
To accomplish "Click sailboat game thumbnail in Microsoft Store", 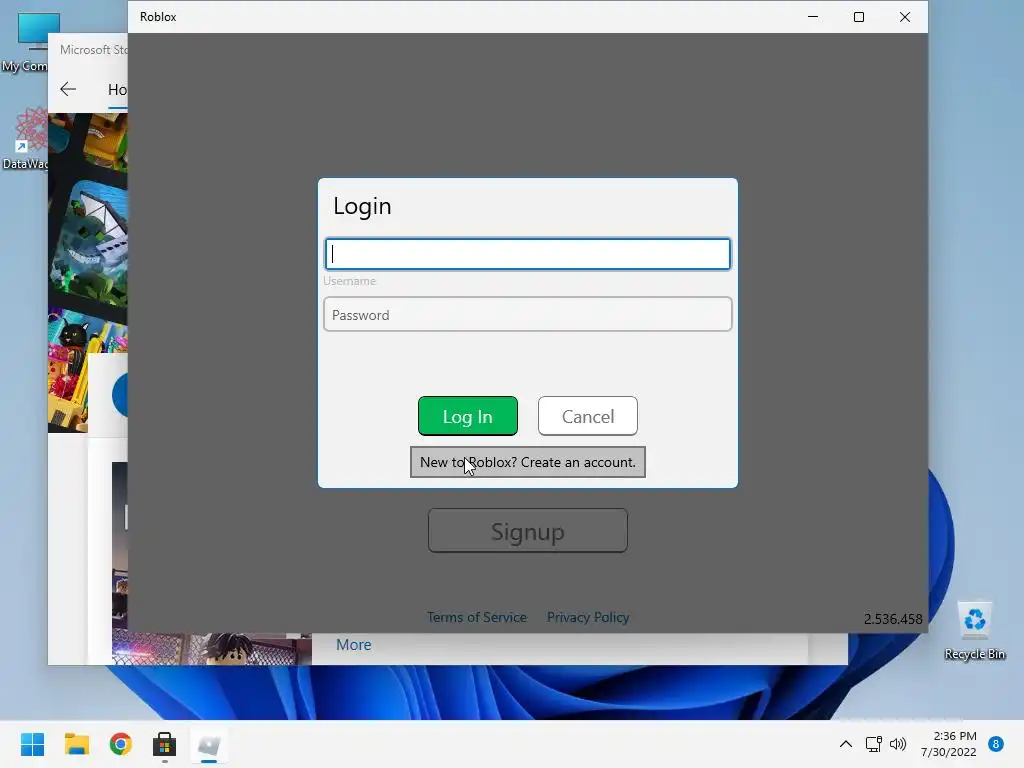I will tap(91, 245).
